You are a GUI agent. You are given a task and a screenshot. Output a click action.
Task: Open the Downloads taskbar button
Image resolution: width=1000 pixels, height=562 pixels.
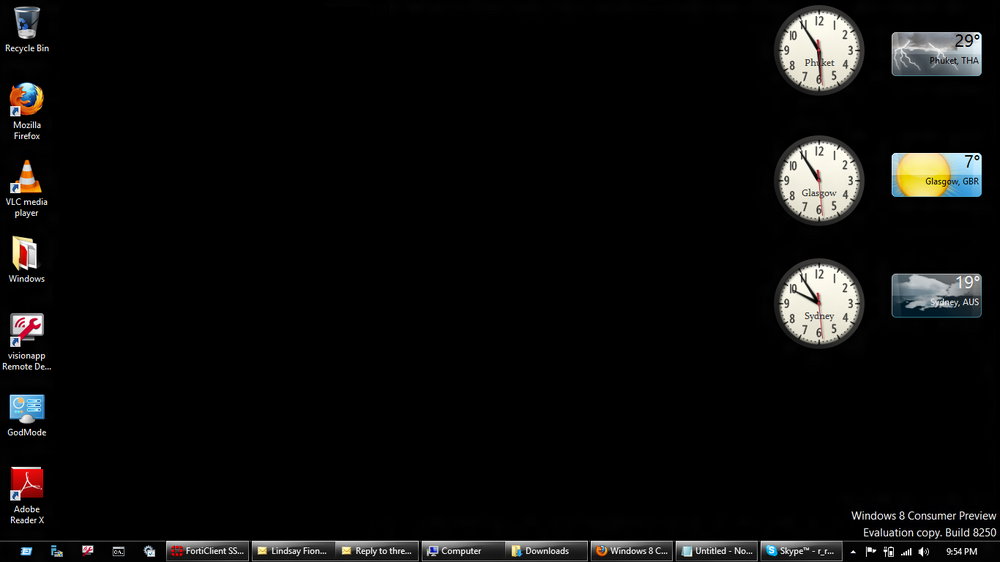point(546,551)
